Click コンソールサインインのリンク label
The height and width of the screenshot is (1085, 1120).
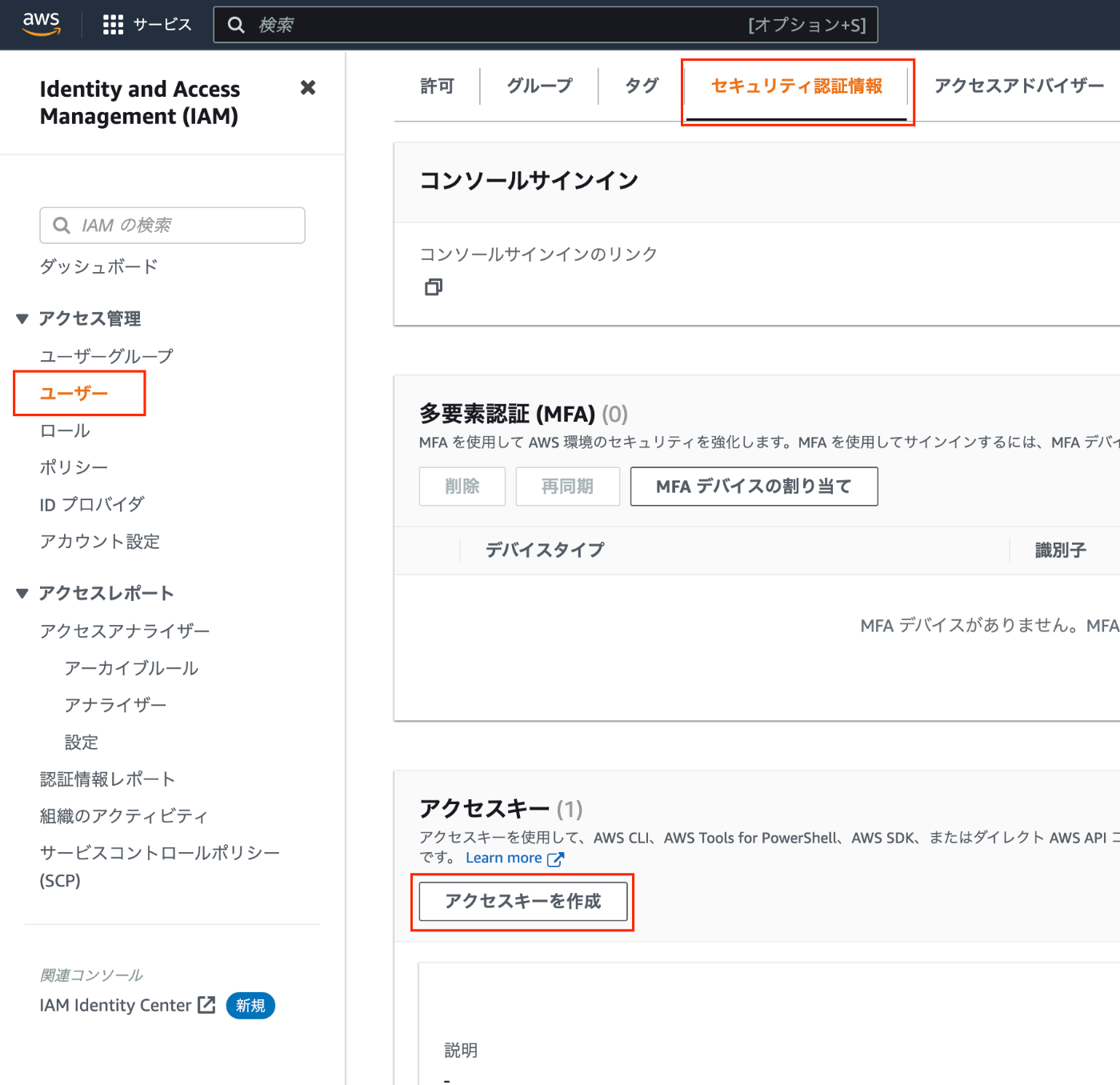[538, 254]
